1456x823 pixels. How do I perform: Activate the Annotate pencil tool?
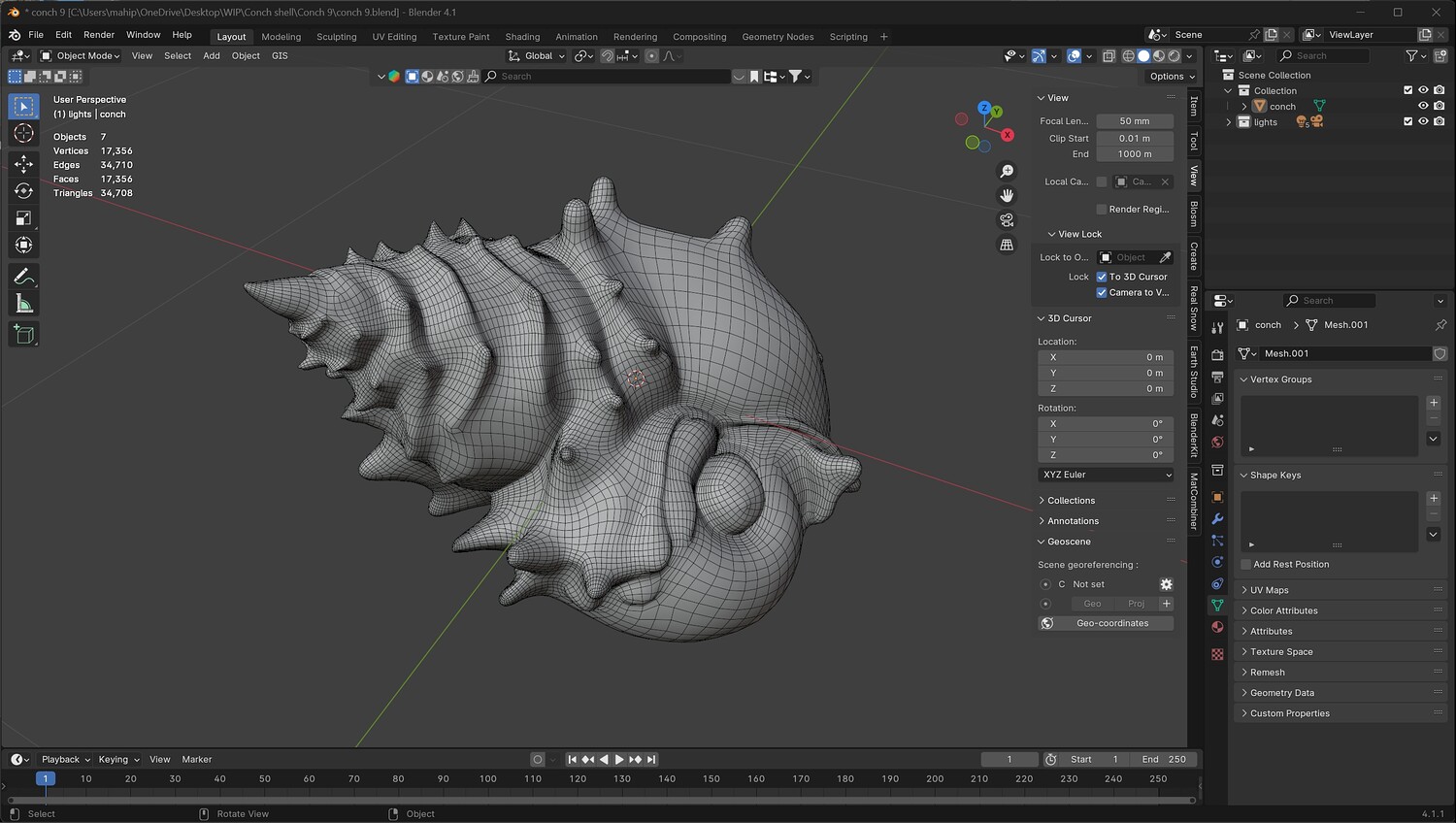tap(23, 277)
